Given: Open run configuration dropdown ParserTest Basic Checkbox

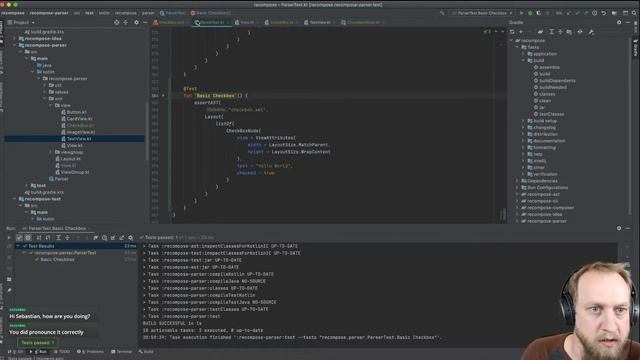Looking at the screenshot, I should [x=482, y=13].
